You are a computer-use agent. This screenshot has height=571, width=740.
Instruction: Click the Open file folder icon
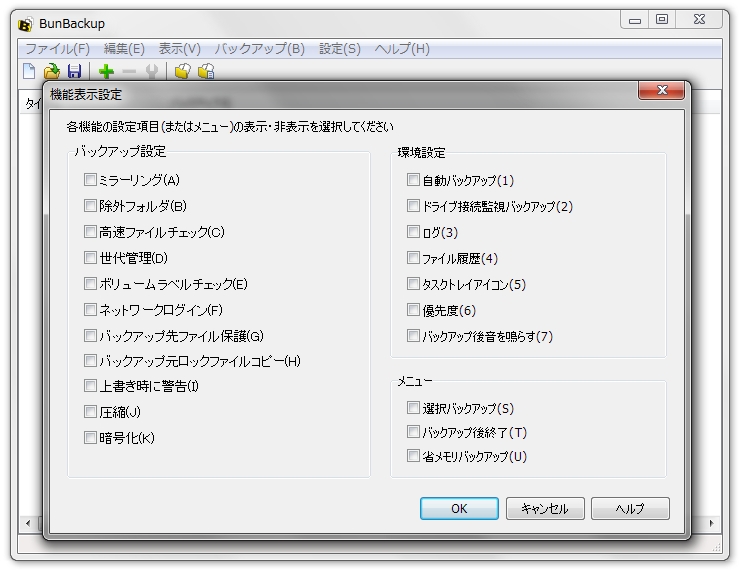pos(52,71)
